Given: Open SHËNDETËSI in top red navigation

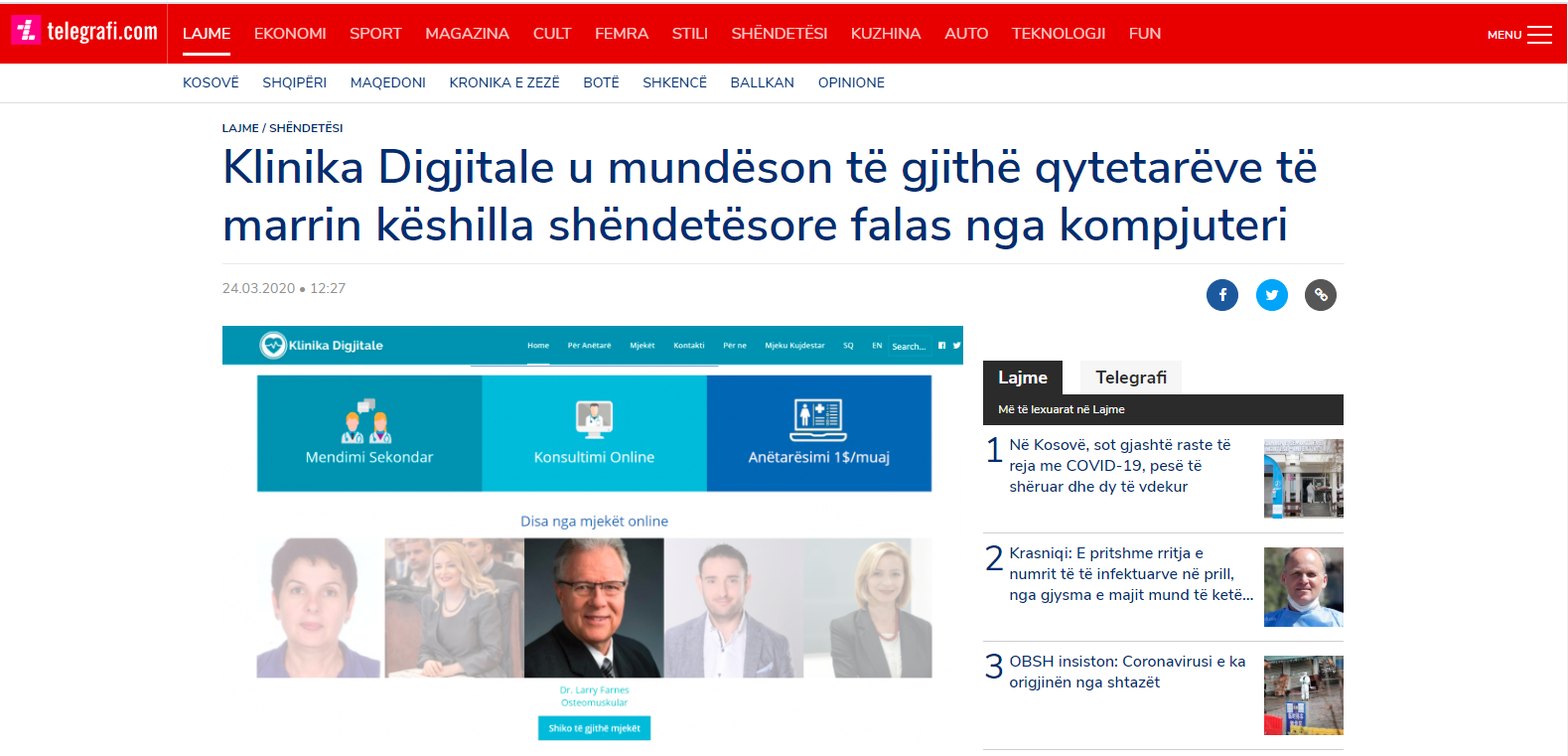Looking at the screenshot, I should pyautogui.click(x=780, y=34).
